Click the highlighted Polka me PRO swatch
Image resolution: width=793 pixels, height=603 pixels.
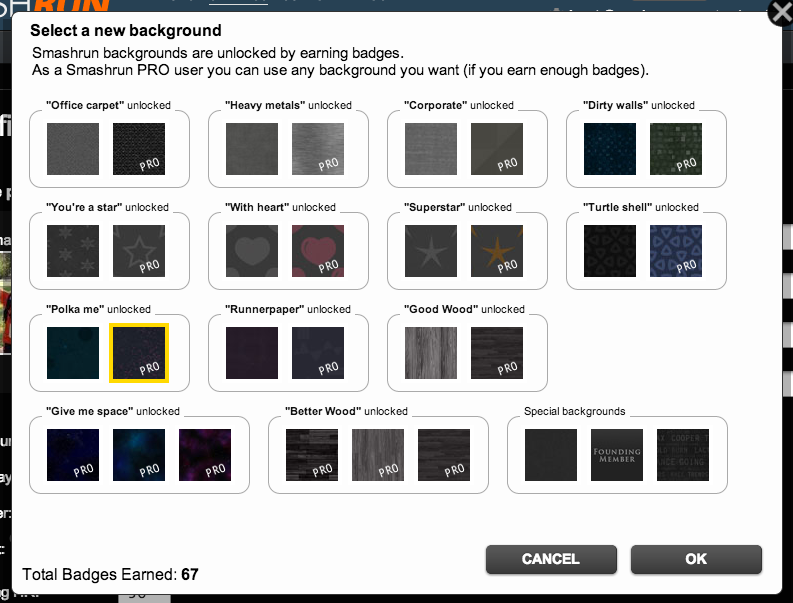click(x=139, y=353)
